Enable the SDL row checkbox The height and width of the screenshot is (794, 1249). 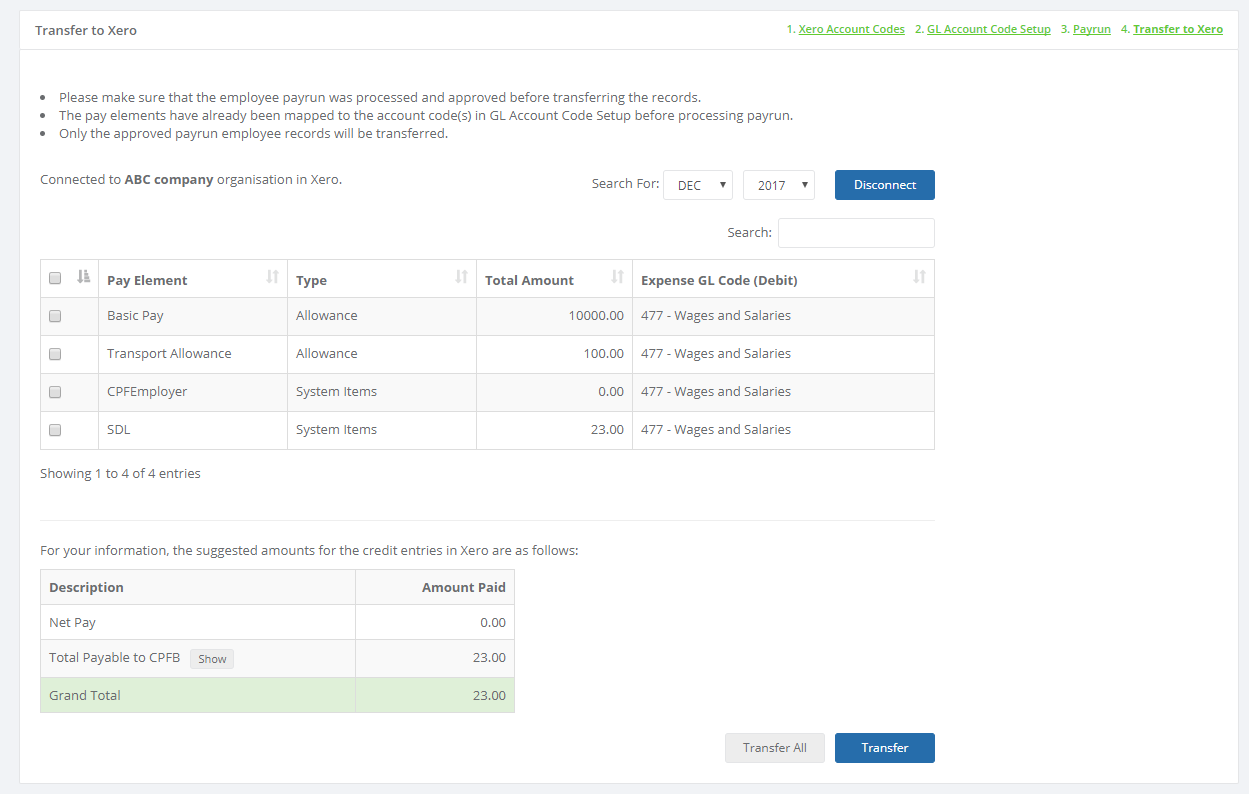(55, 430)
